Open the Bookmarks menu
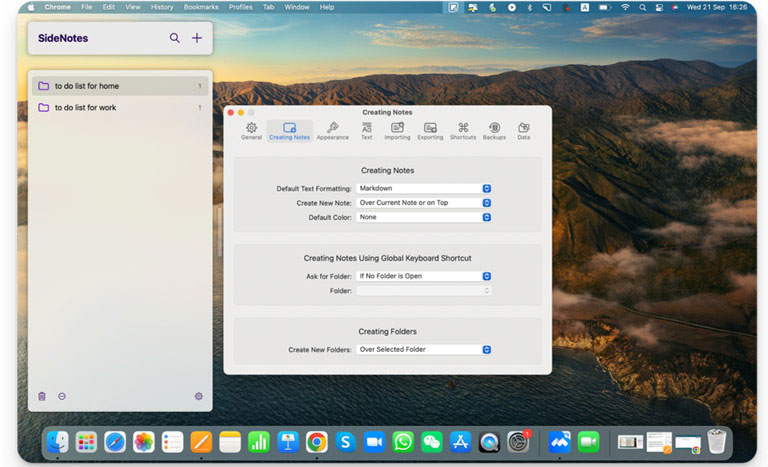 (x=201, y=7)
